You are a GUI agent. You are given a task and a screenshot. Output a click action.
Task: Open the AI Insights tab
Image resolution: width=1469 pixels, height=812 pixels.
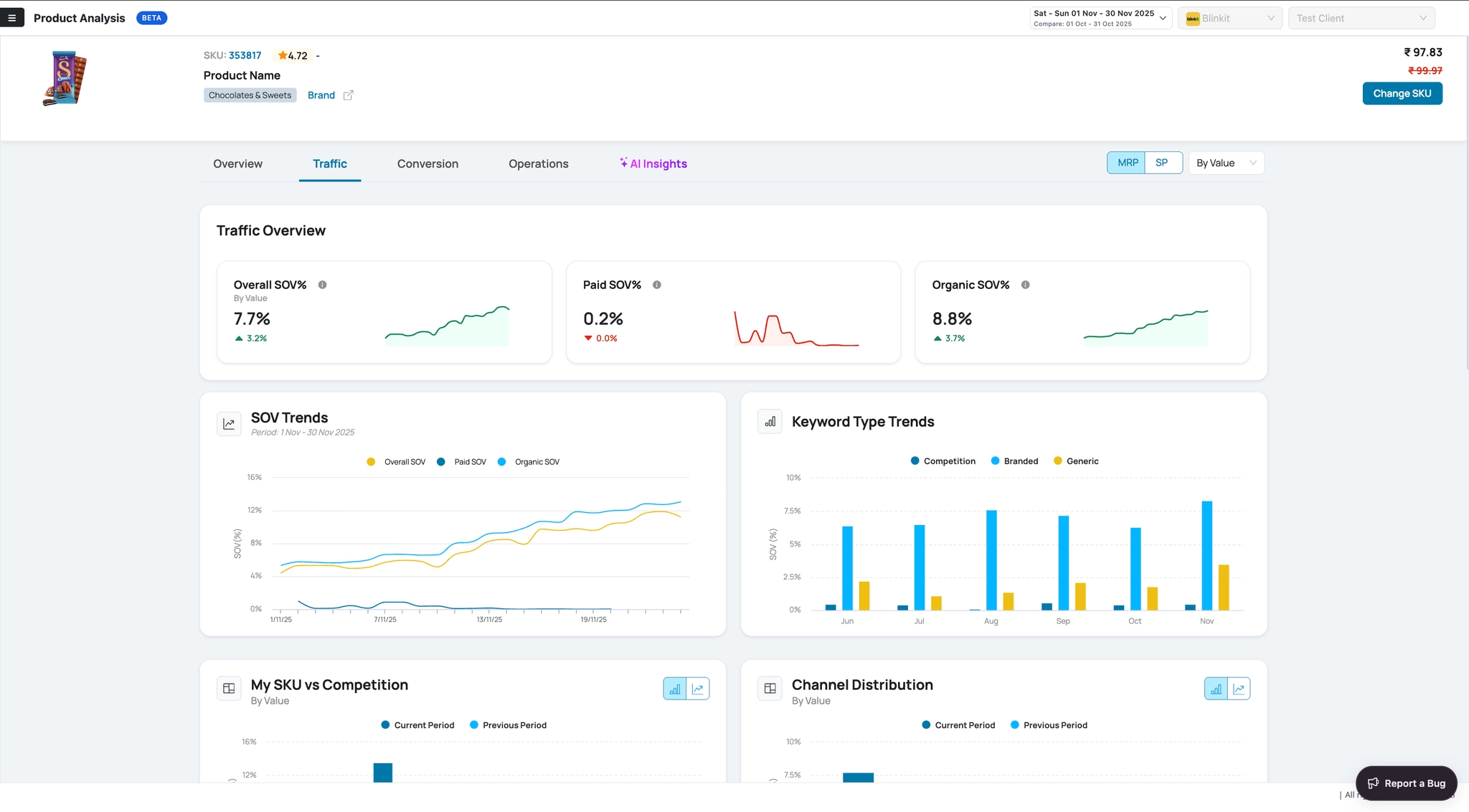tap(653, 164)
